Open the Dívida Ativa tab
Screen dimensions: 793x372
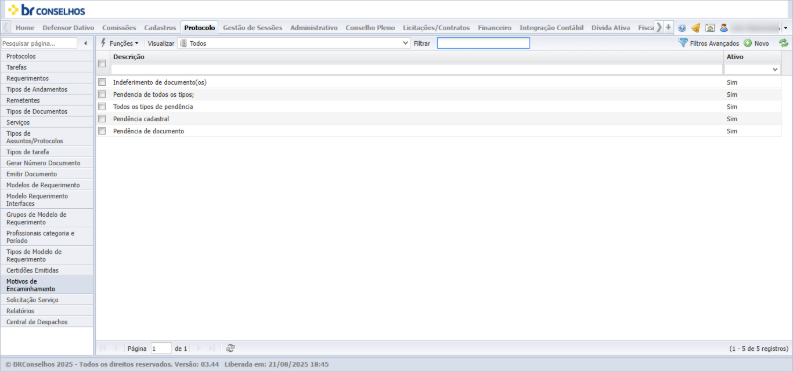point(611,28)
